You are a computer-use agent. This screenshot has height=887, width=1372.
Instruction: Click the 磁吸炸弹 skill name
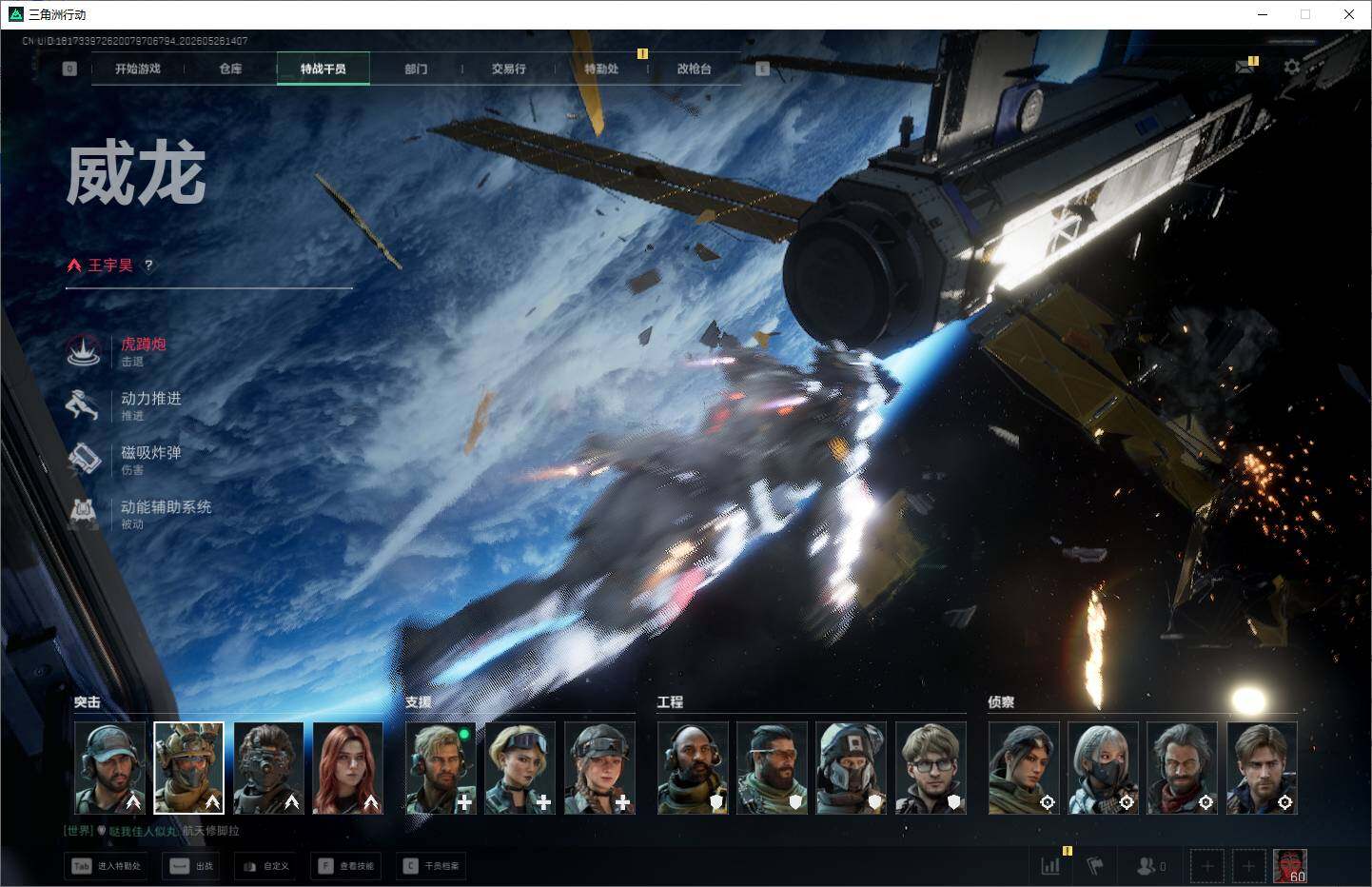point(151,452)
